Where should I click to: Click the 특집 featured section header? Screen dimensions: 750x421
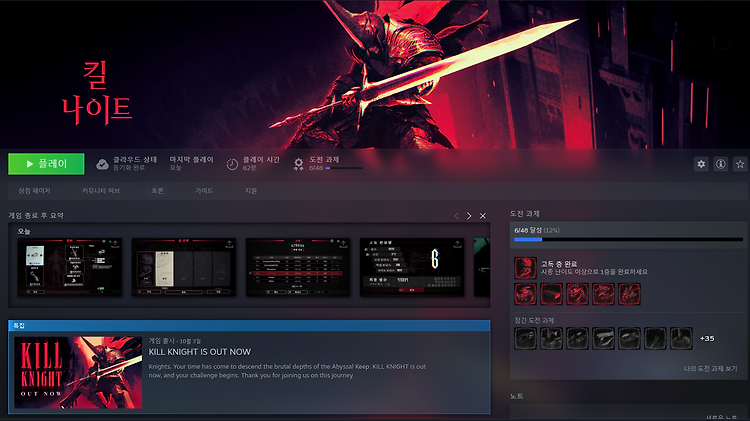[249, 325]
